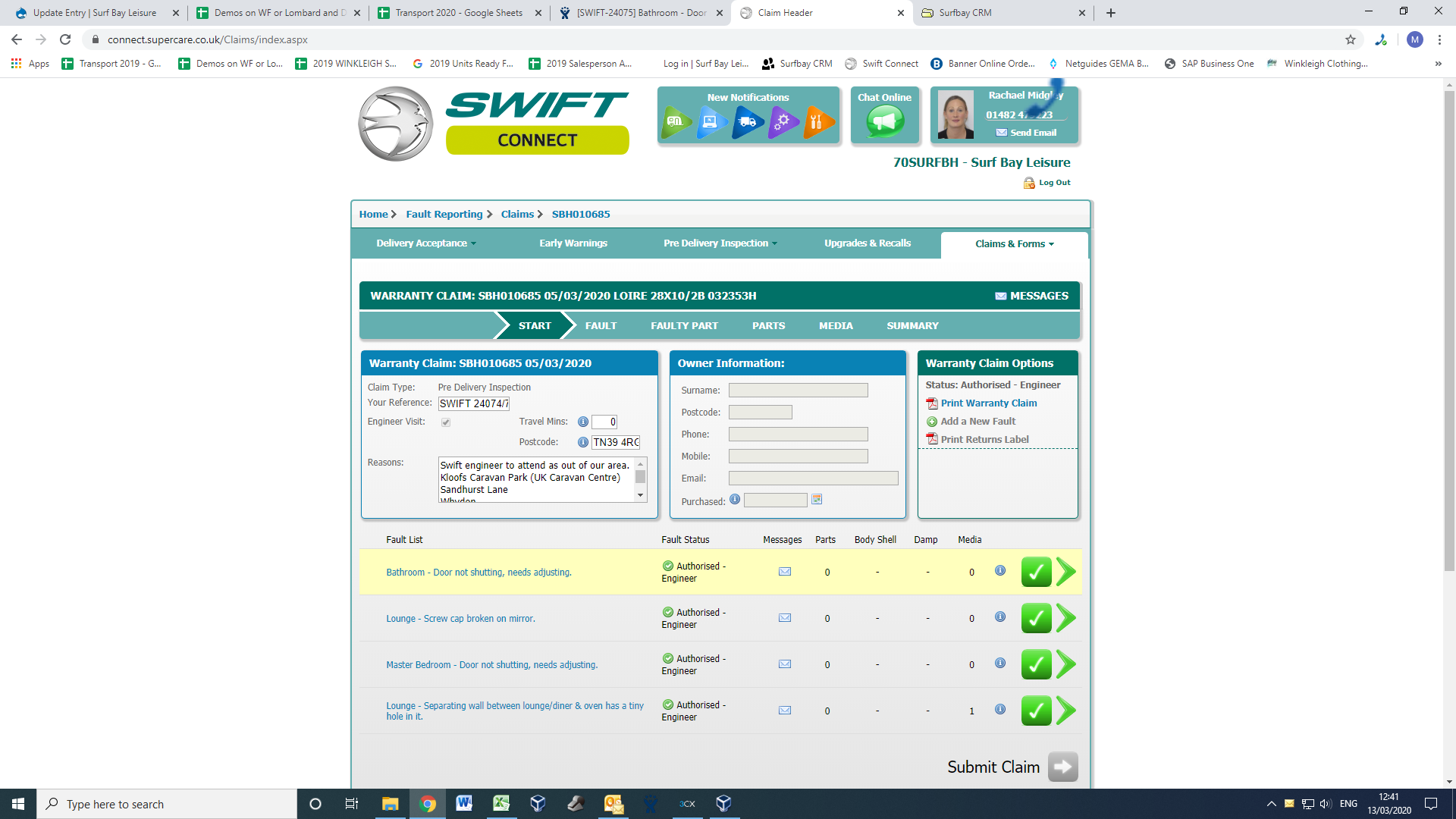
Task: Click the blue delivery truck notification icon
Action: point(747,121)
